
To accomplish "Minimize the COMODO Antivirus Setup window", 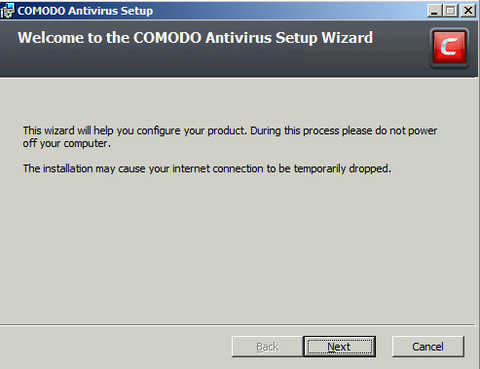I will point(434,11).
